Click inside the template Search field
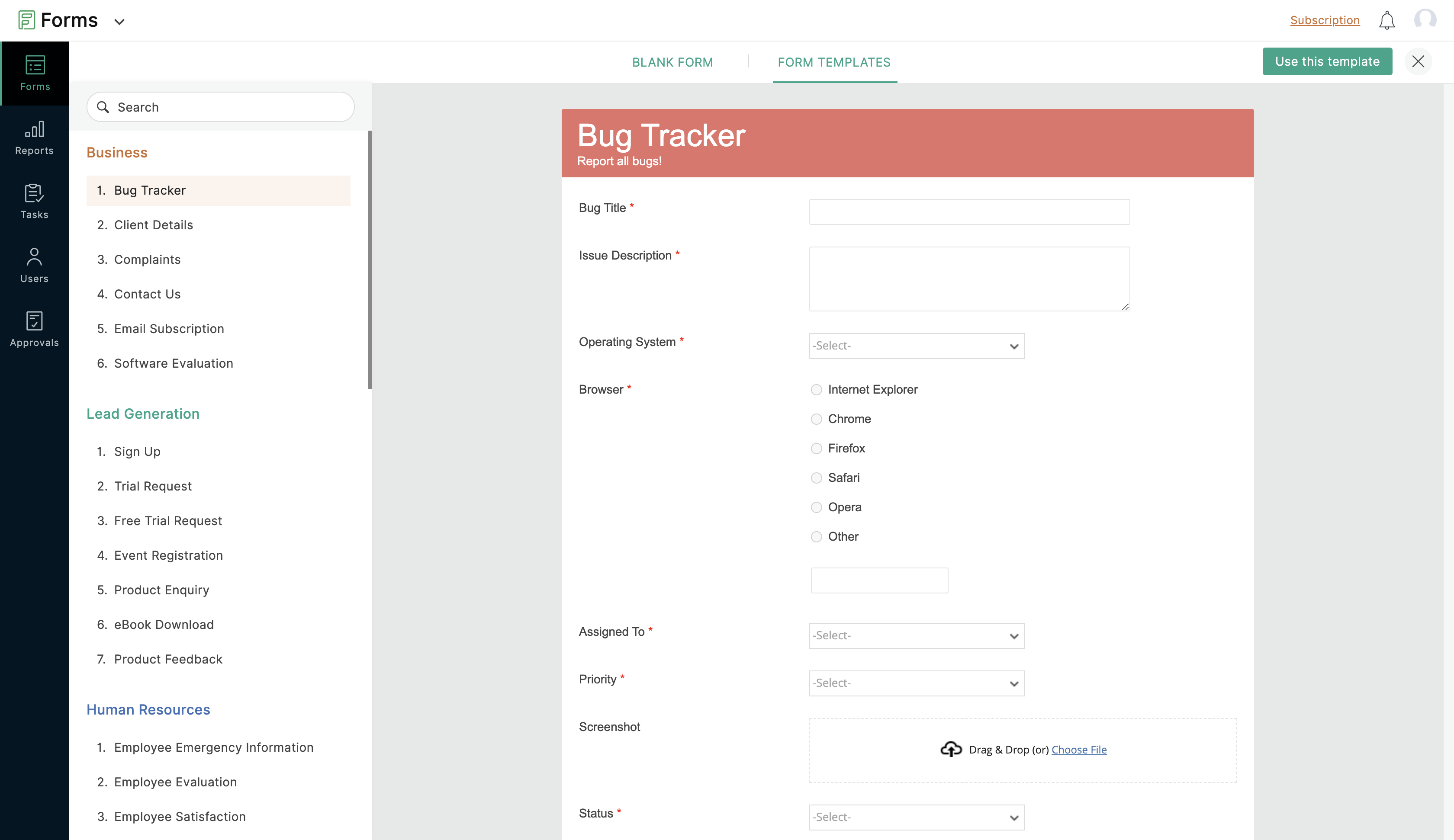The width and height of the screenshot is (1454, 840). (220, 107)
